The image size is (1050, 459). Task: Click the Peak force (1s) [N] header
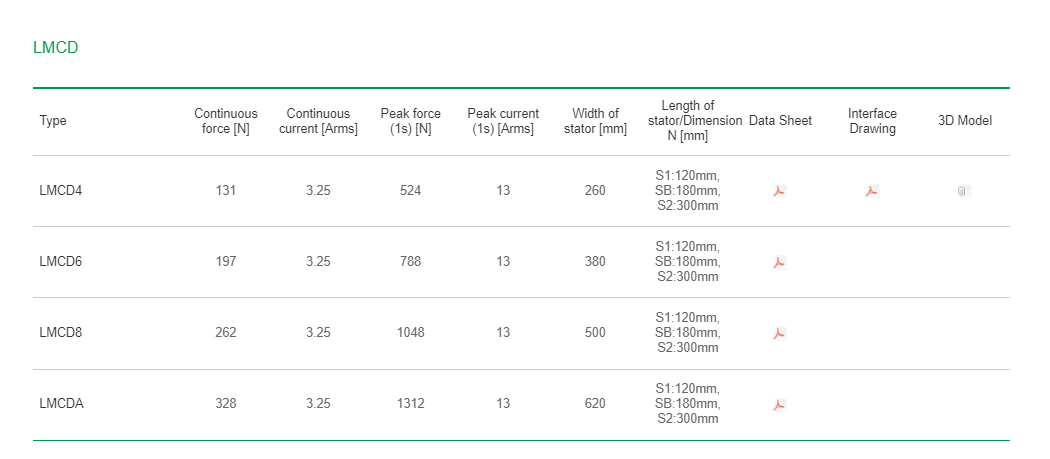click(x=410, y=121)
